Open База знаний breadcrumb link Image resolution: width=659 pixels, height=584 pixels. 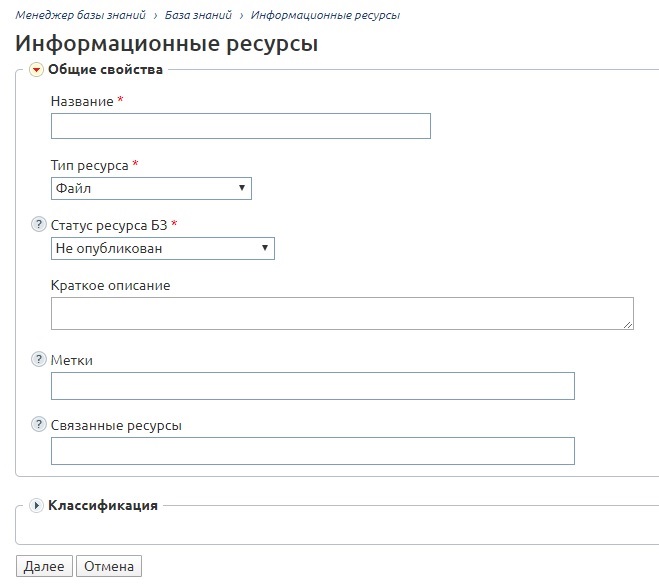point(198,16)
